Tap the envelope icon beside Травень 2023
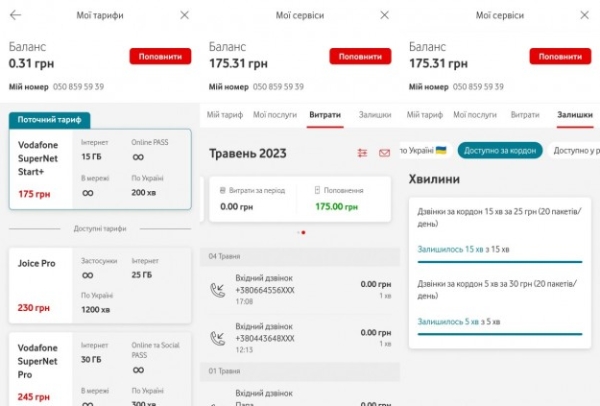The image size is (600, 406). tap(384, 153)
